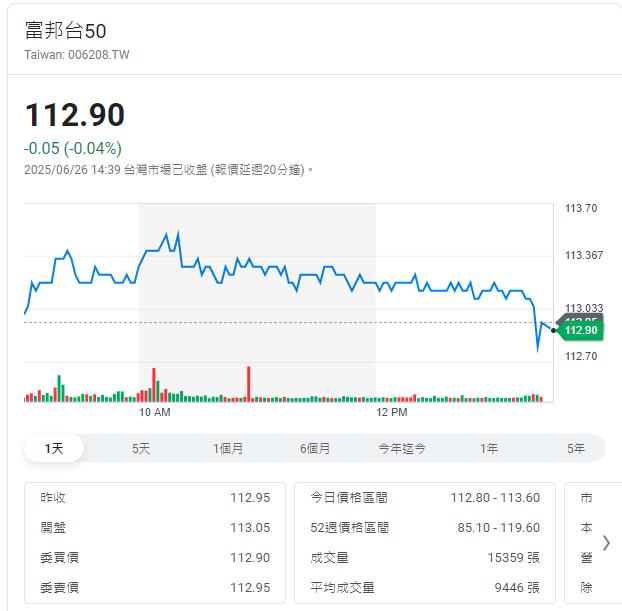Viewport: 622px width, 611px height.
Task: Switch chart to 5天 range
Action: pos(141,449)
